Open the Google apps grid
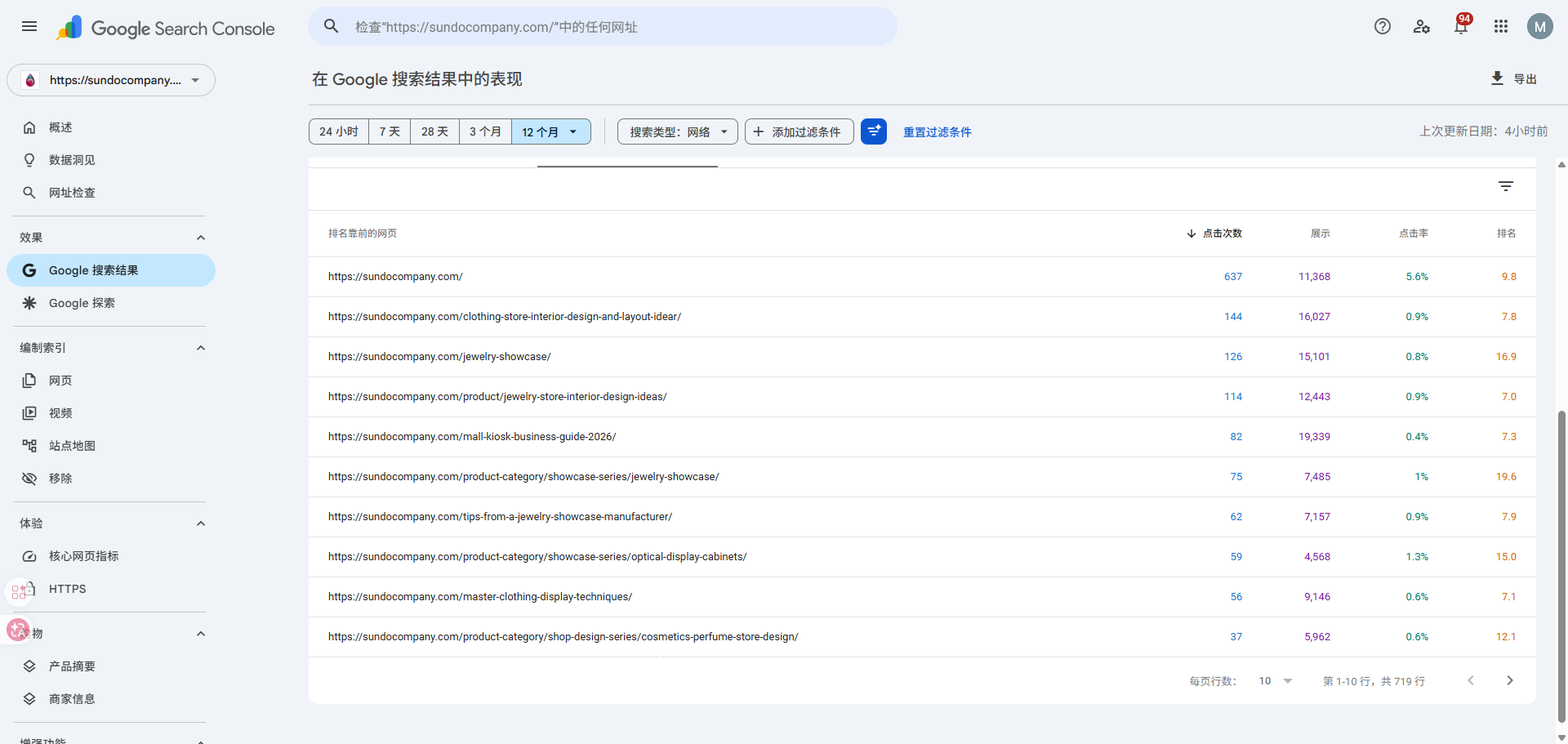Image resolution: width=1568 pixels, height=744 pixels. 1501,27
